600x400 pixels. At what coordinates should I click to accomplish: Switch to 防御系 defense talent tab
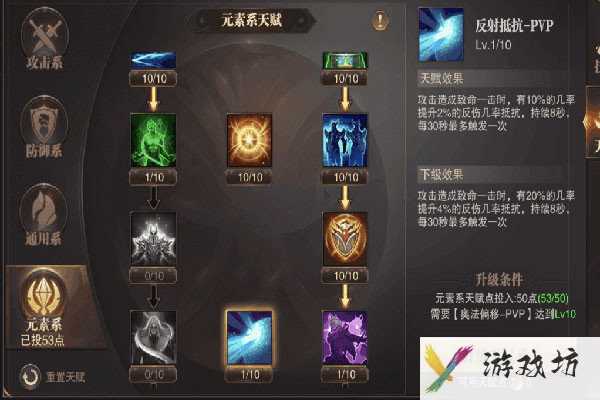[x=44, y=127]
